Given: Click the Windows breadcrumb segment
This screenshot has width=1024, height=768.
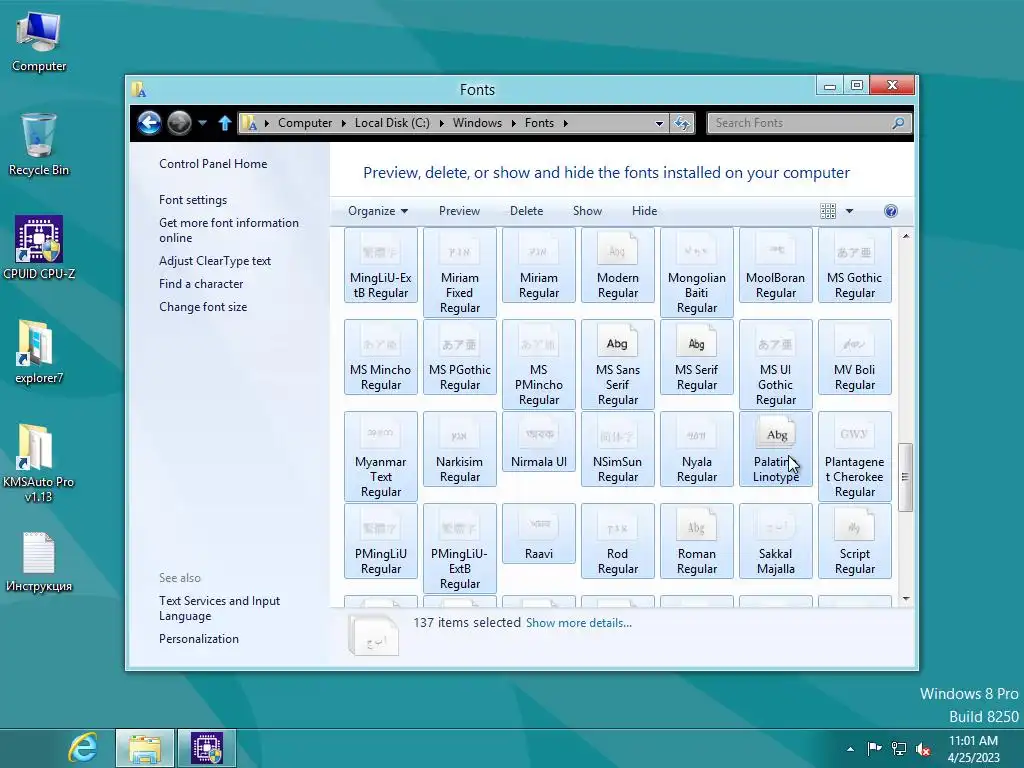Looking at the screenshot, I should (x=477, y=123).
